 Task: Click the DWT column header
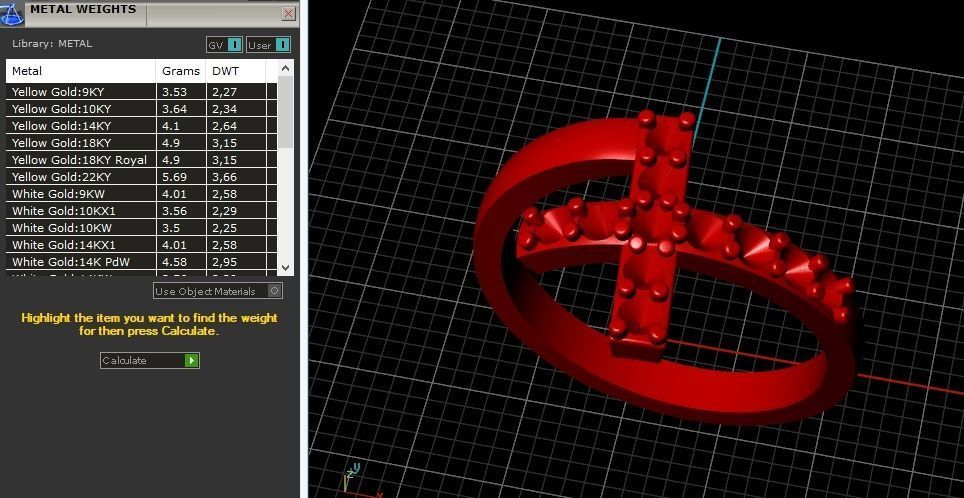point(235,71)
